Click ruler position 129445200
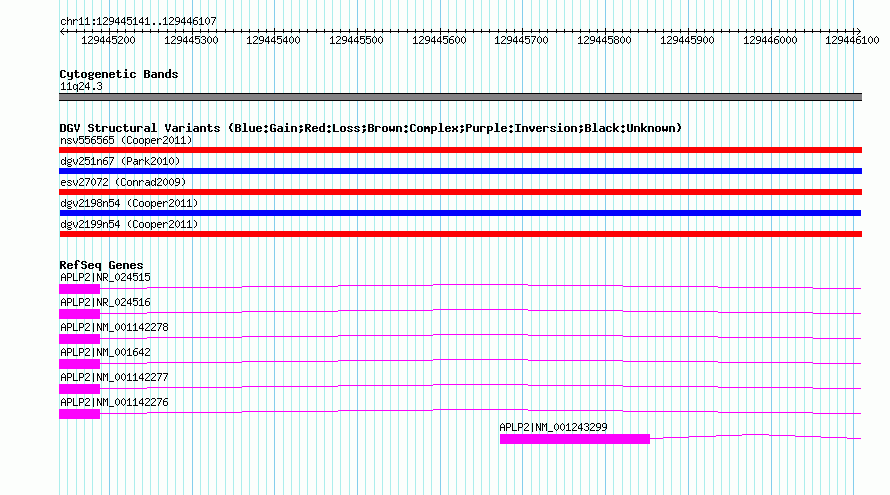890x495 pixels. click(x=108, y=40)
